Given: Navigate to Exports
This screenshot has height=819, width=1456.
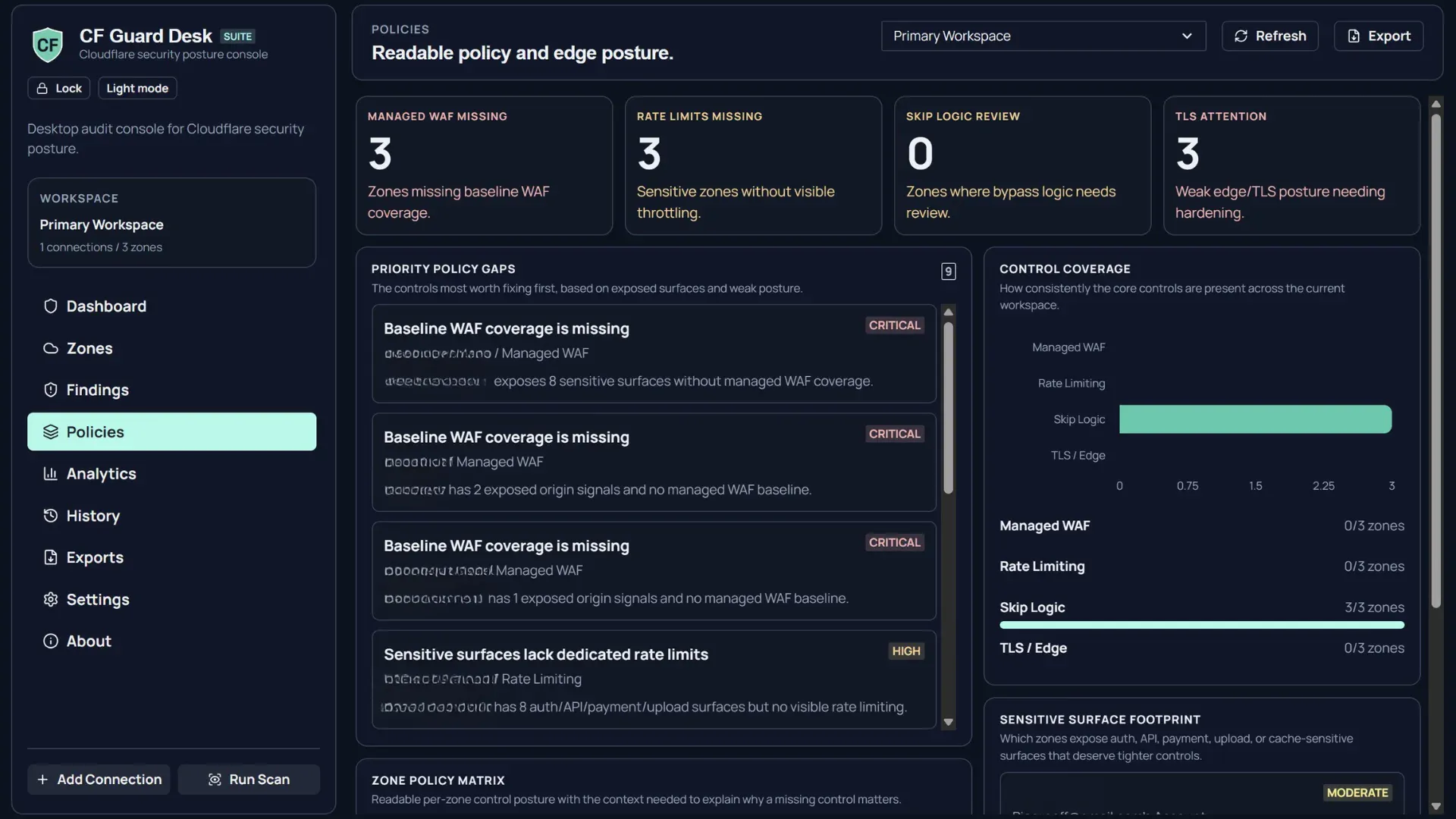Looking at the screenshot, I should point(172,557).
